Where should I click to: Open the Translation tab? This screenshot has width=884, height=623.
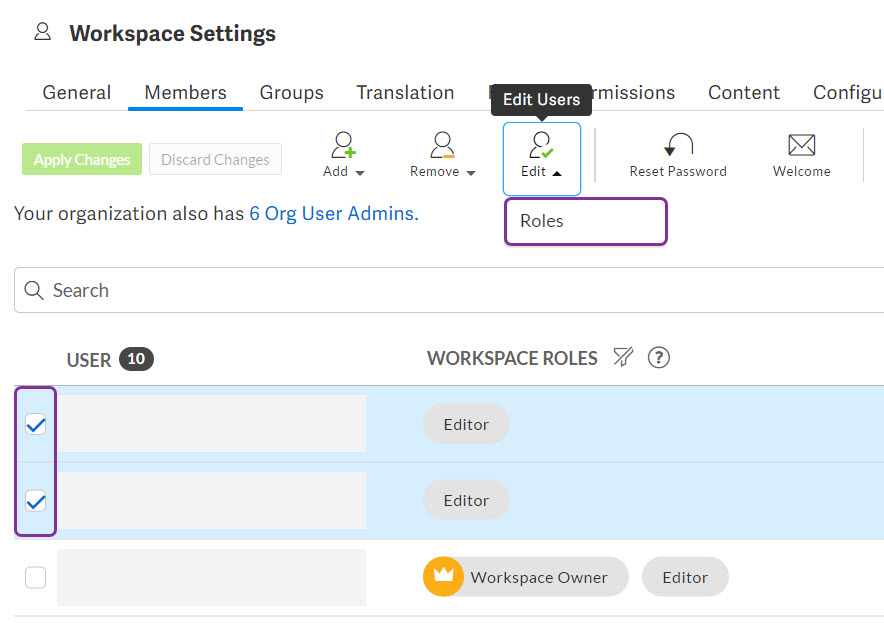tap(405, 92)
